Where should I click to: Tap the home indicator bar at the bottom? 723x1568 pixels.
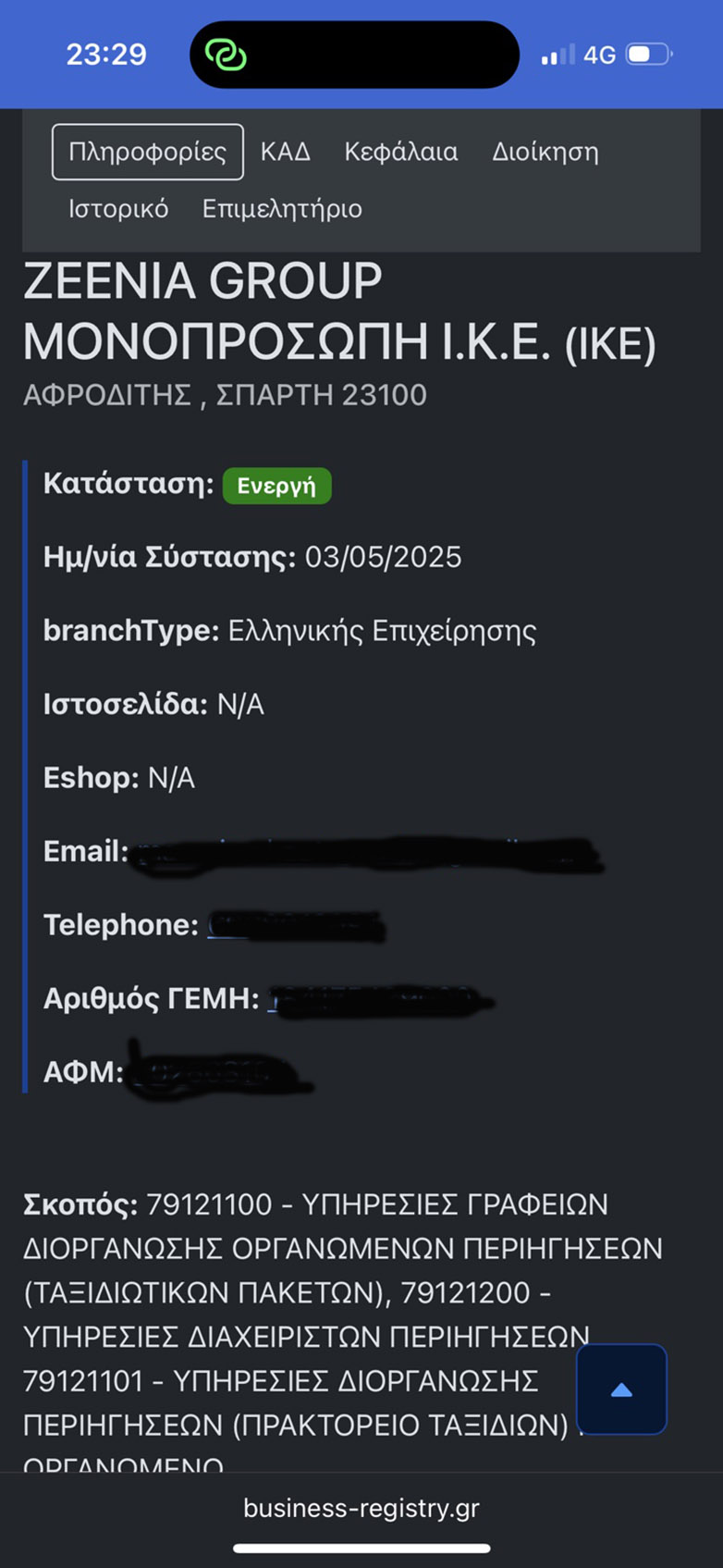(361, 1549)
